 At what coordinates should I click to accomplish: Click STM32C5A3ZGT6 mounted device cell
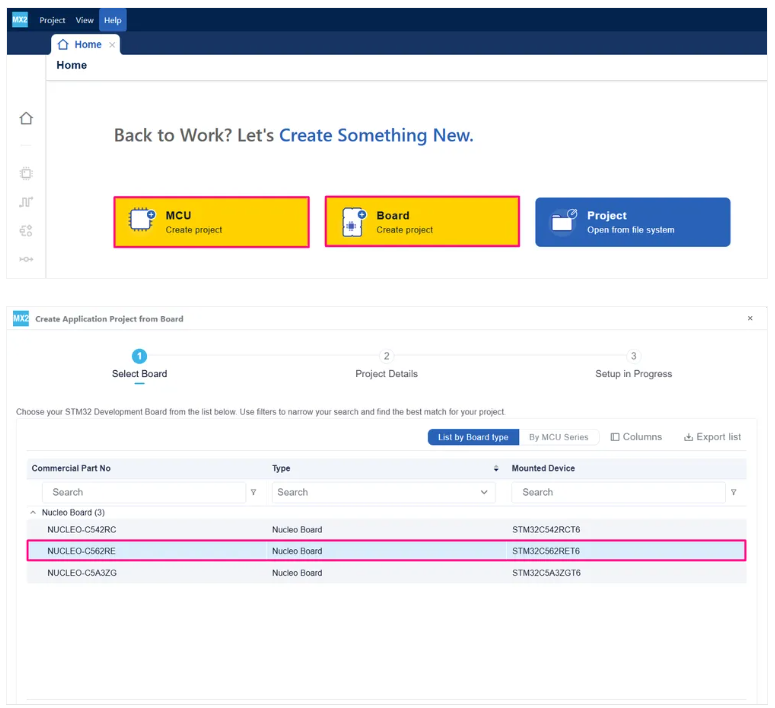coord(546,573)
